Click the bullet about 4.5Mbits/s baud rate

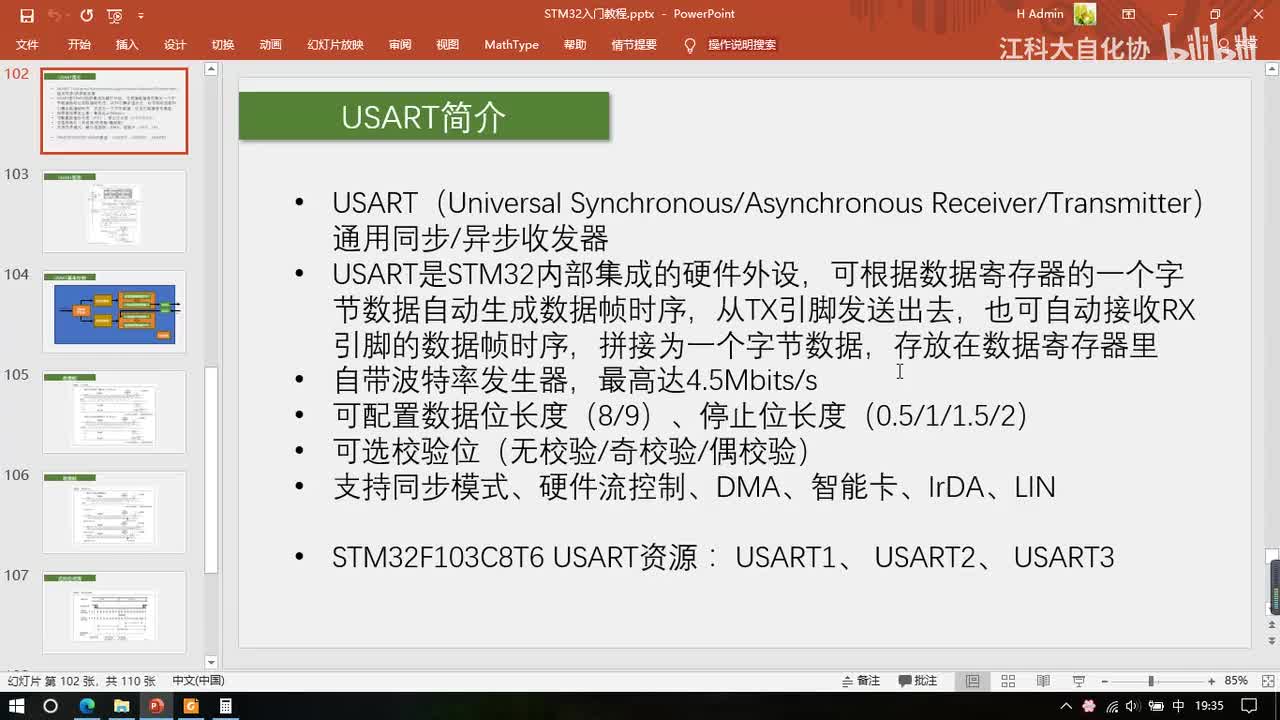click(575, 380)
